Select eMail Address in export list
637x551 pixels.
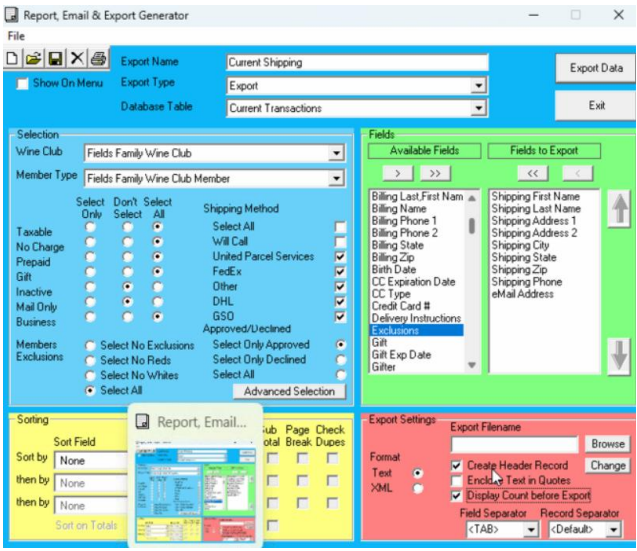tap(522, 294)
